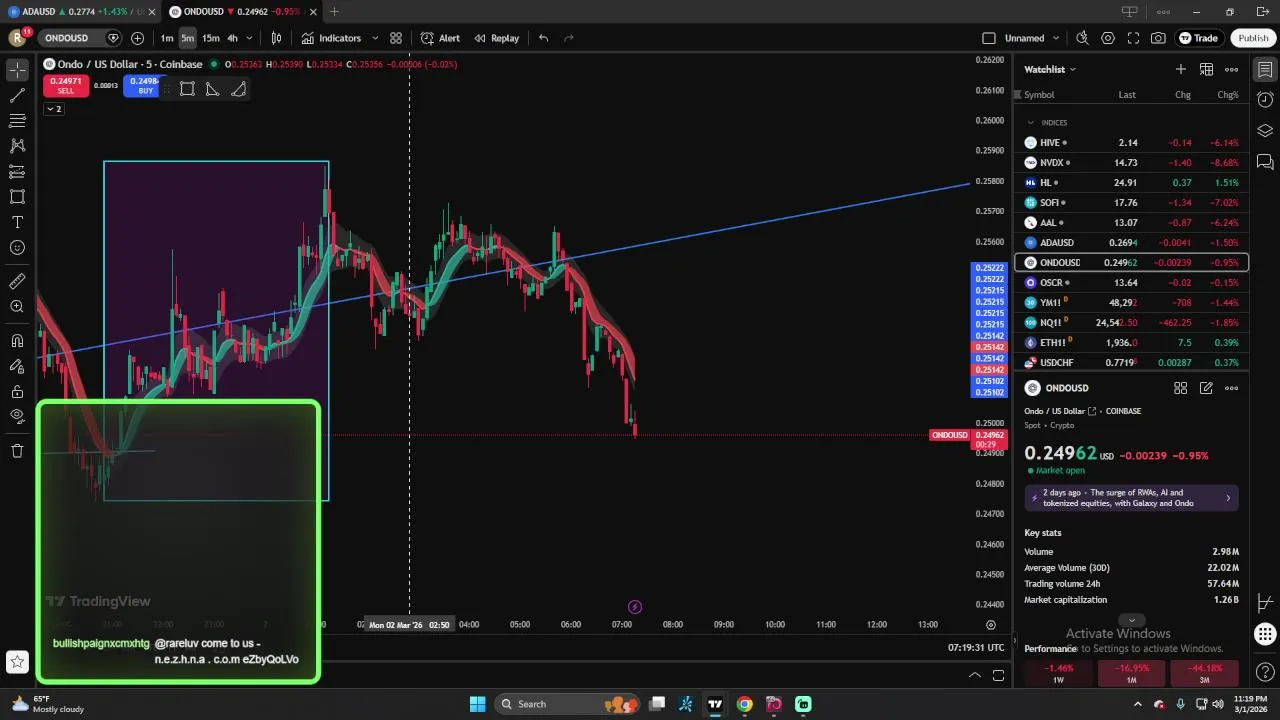1280x720 pixels.
Task: Expand favorite indicators dropdown arrow
Action: tap(375, 38)
